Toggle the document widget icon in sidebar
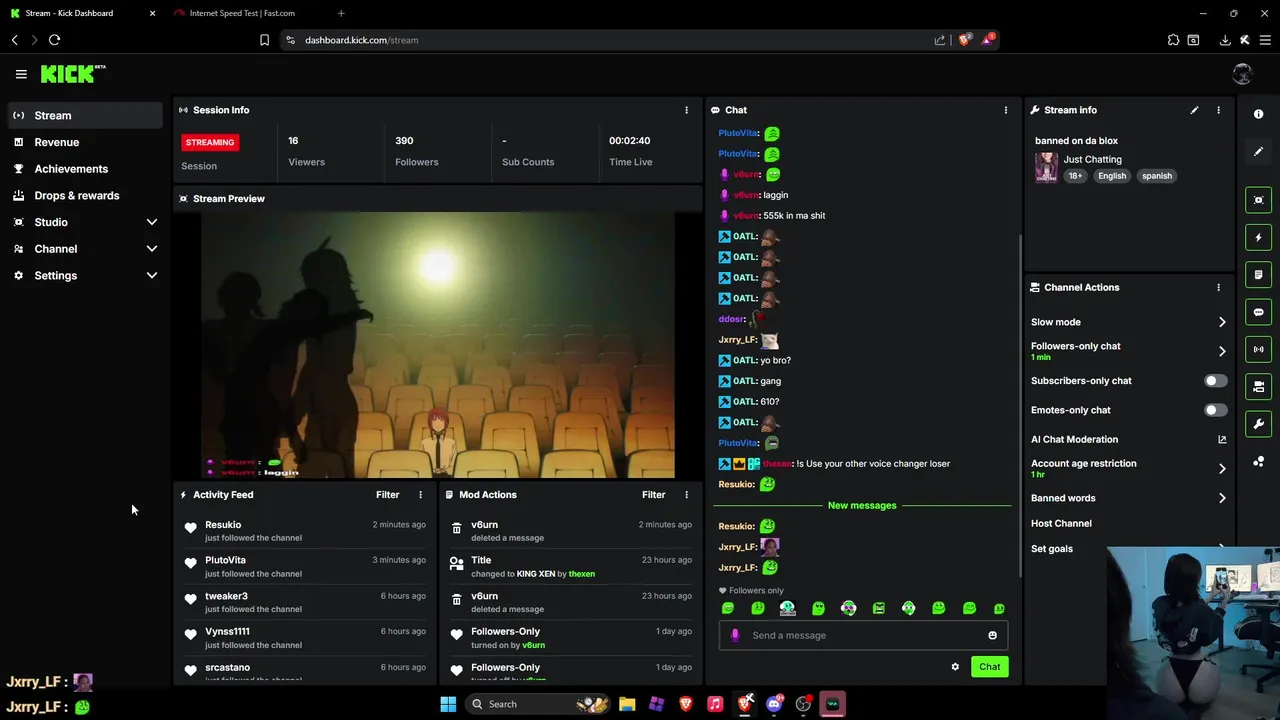The height and width of the screenshot is (720, 1280). [x=1259, y=275]
